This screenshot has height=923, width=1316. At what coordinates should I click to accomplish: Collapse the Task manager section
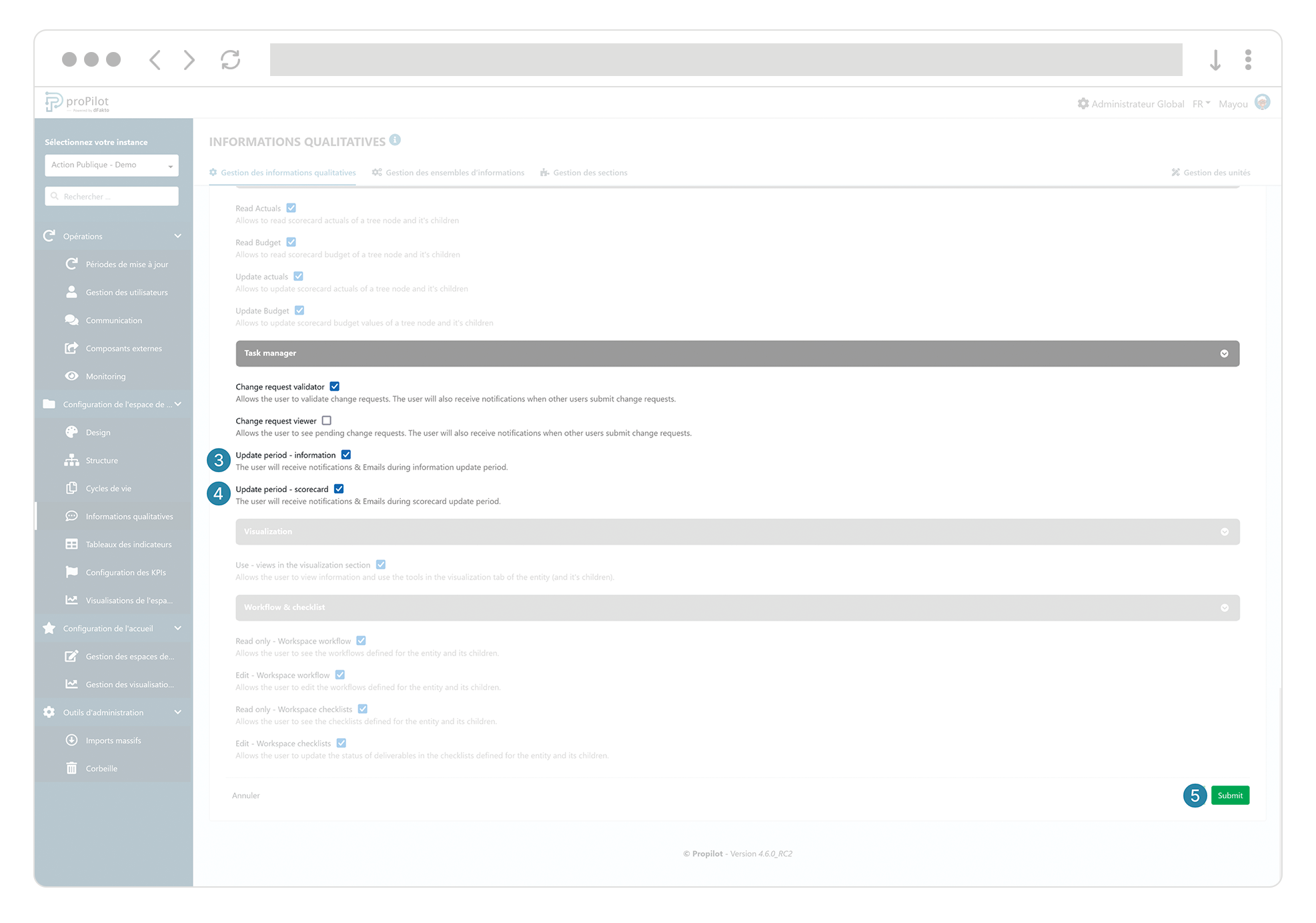(1223, 353)
